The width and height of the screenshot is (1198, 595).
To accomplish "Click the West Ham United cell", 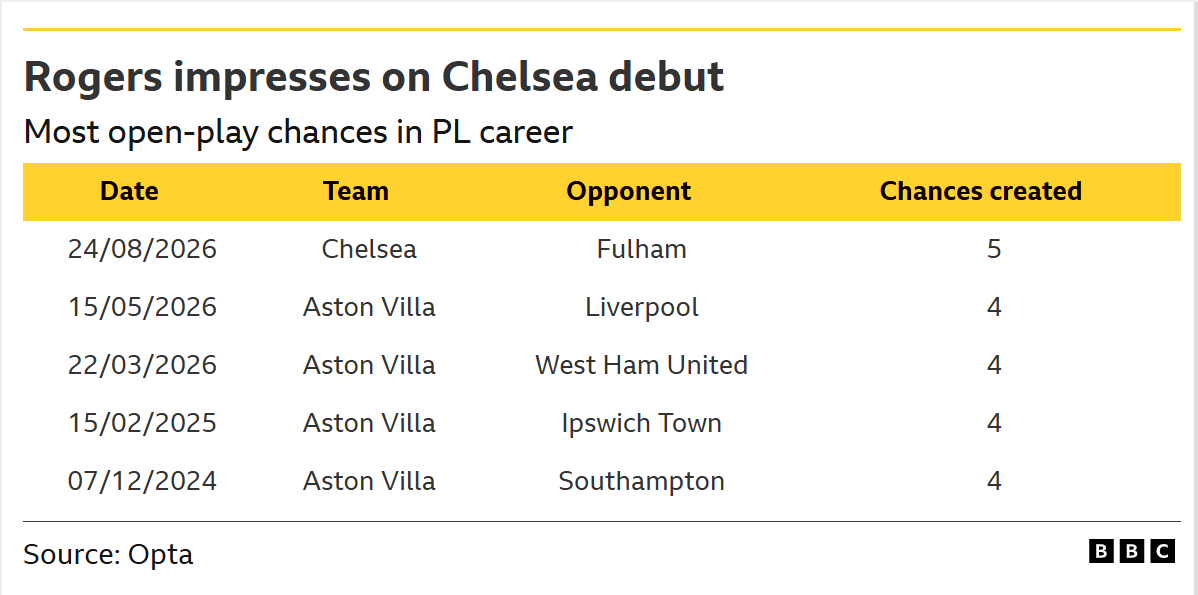I will [x=641, y=364].
